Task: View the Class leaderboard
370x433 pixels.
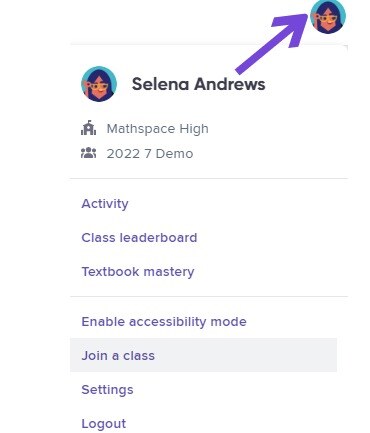Action: [139, 238]
